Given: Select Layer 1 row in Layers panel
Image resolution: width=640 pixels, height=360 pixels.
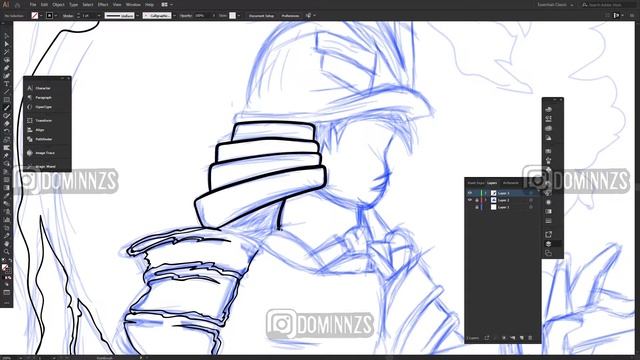Looking at the screenshot, I should 502,207.
